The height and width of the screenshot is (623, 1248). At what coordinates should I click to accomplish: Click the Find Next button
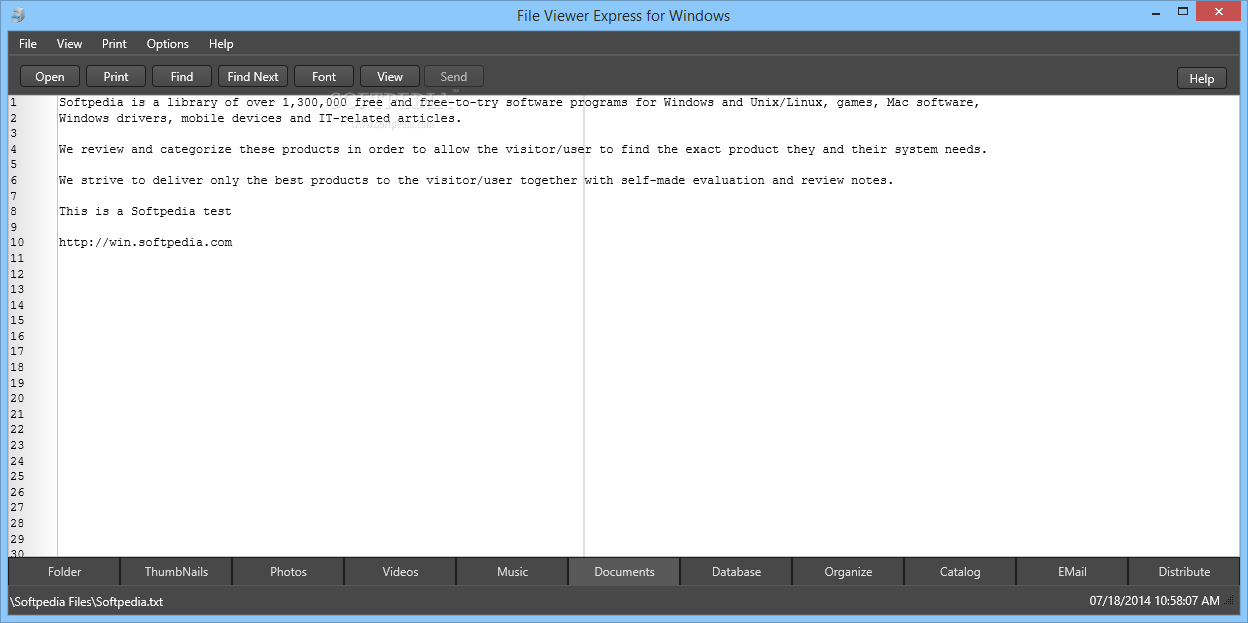click(253, 77)
